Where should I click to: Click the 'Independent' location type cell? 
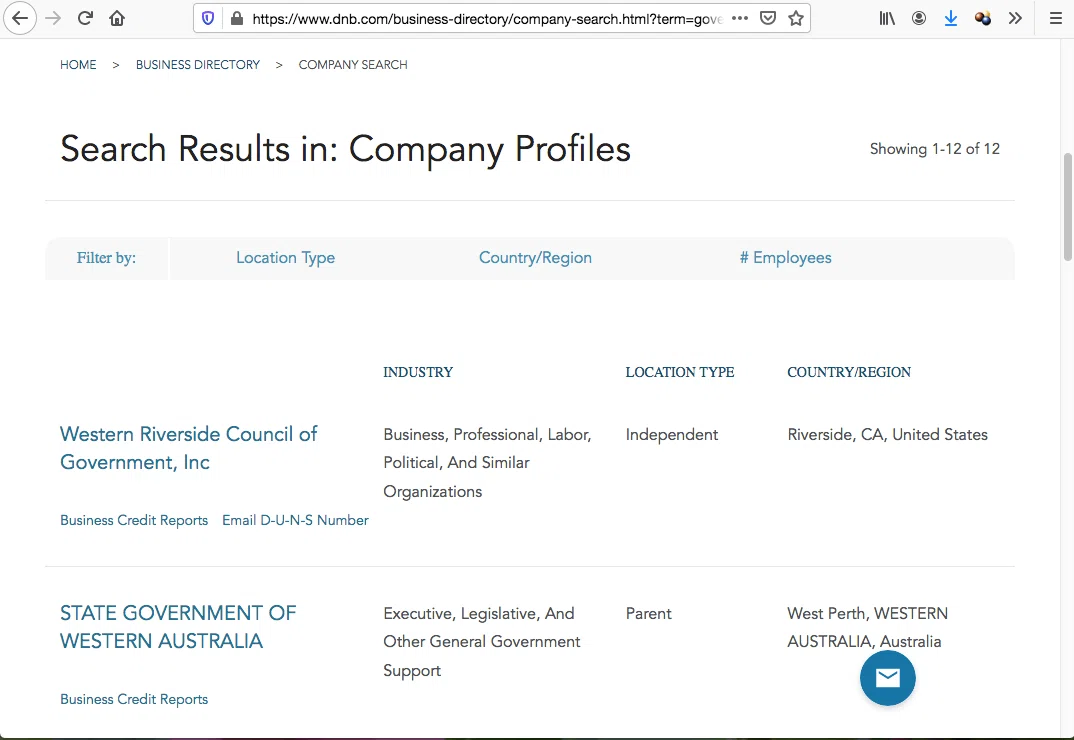[671, 434]
